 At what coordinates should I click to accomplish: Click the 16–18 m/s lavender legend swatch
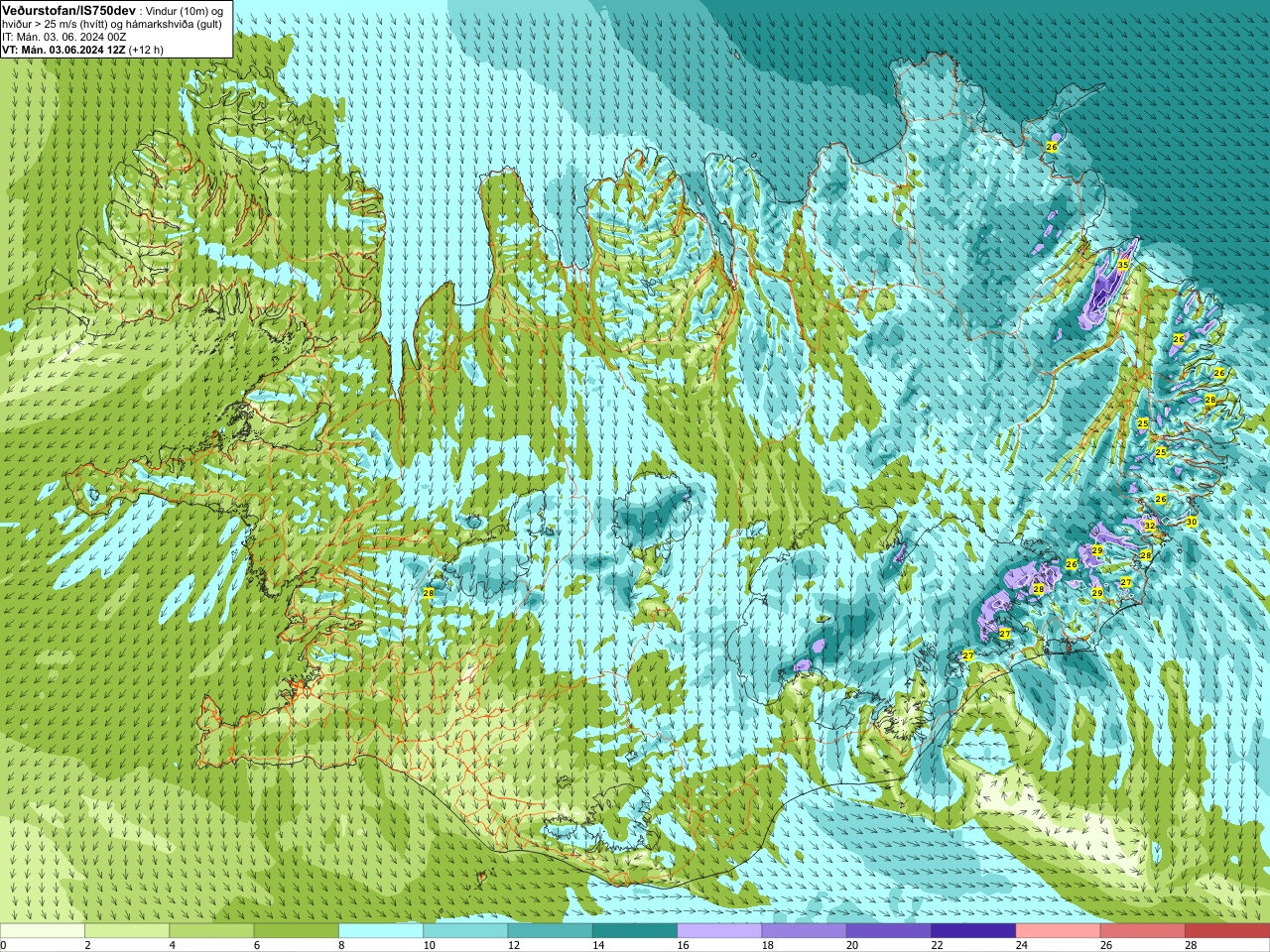pyautogui.click(x=719, y=930)
